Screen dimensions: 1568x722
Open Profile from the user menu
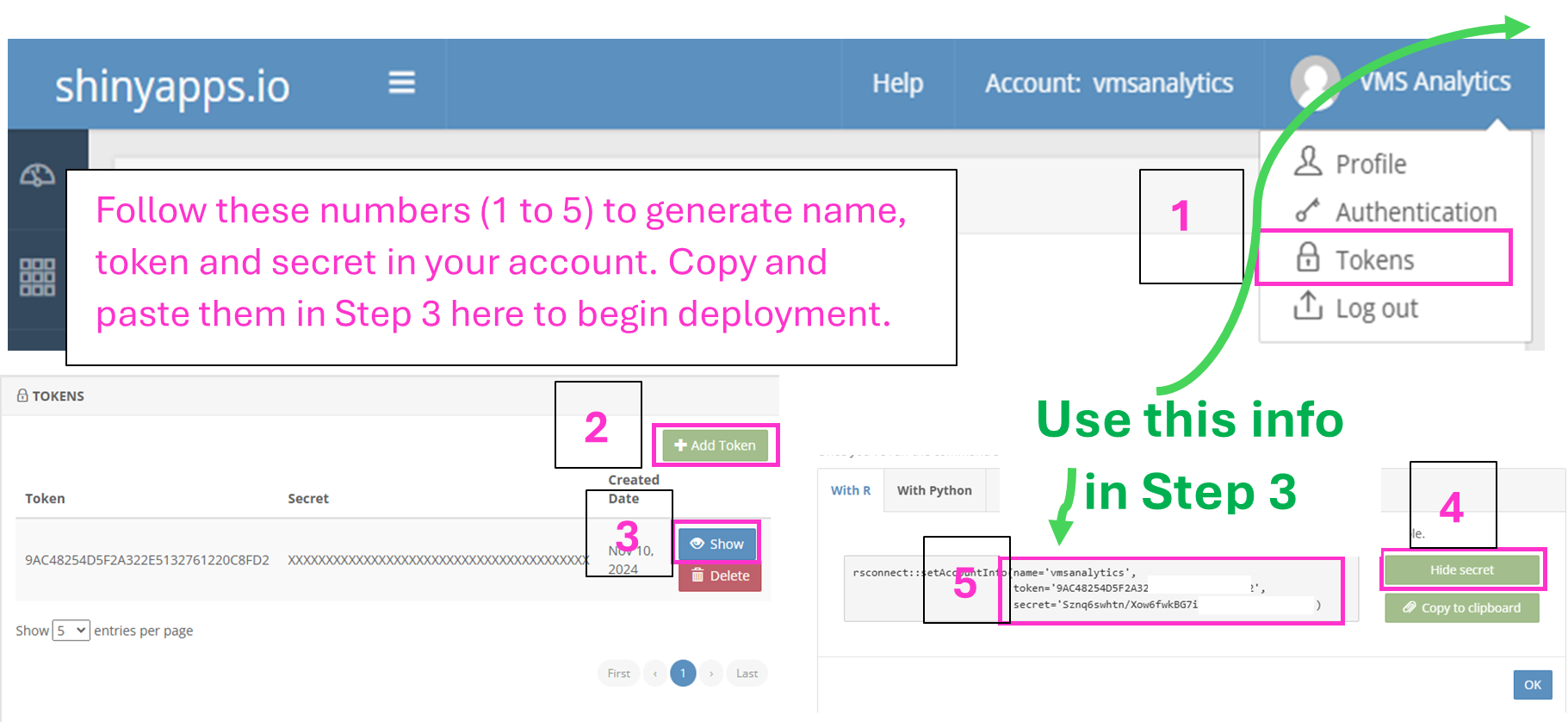pos(1370,164)
